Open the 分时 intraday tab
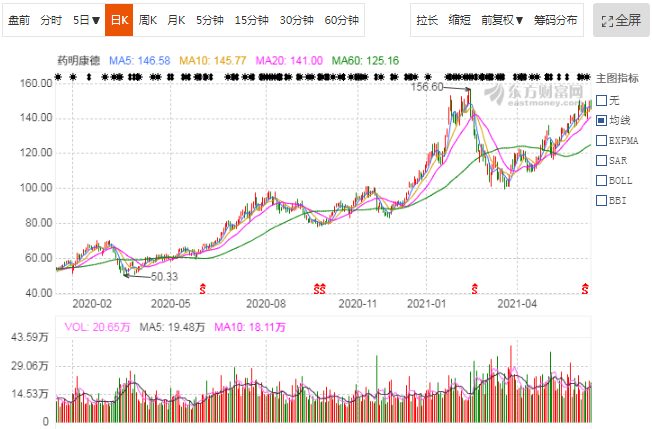Viewport: 652px width, 429px height. point(51,20)
